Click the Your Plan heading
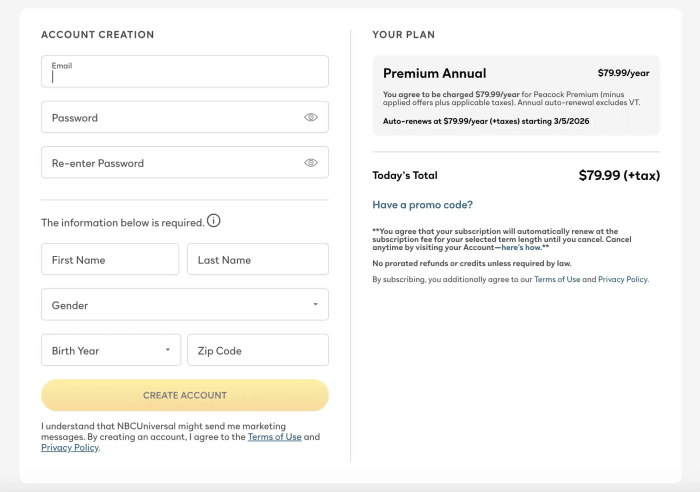The width and height of the screenshot is (700, 492). click(404, 35)
